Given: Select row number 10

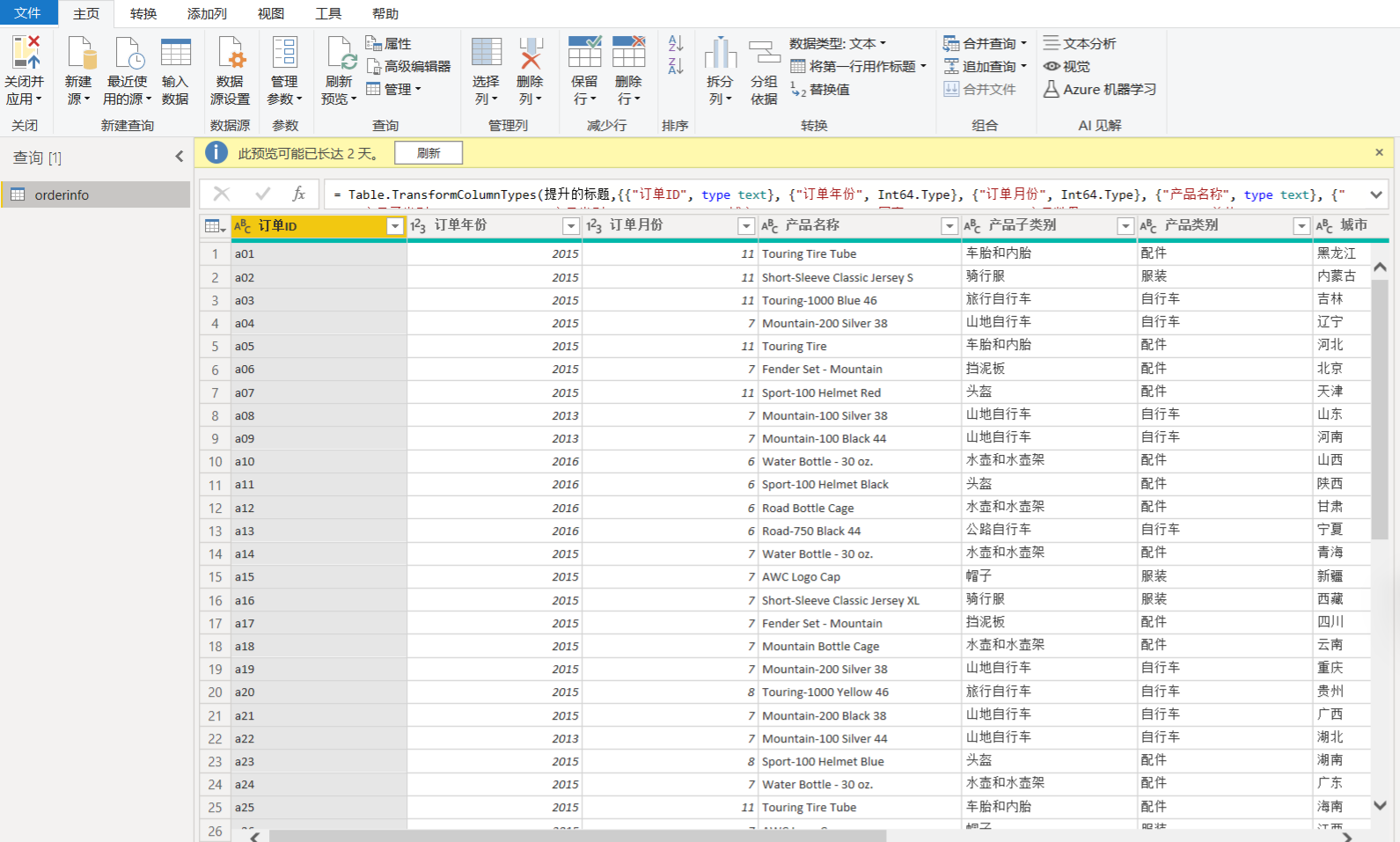Looking at the screenshot, I should (215, 462).
